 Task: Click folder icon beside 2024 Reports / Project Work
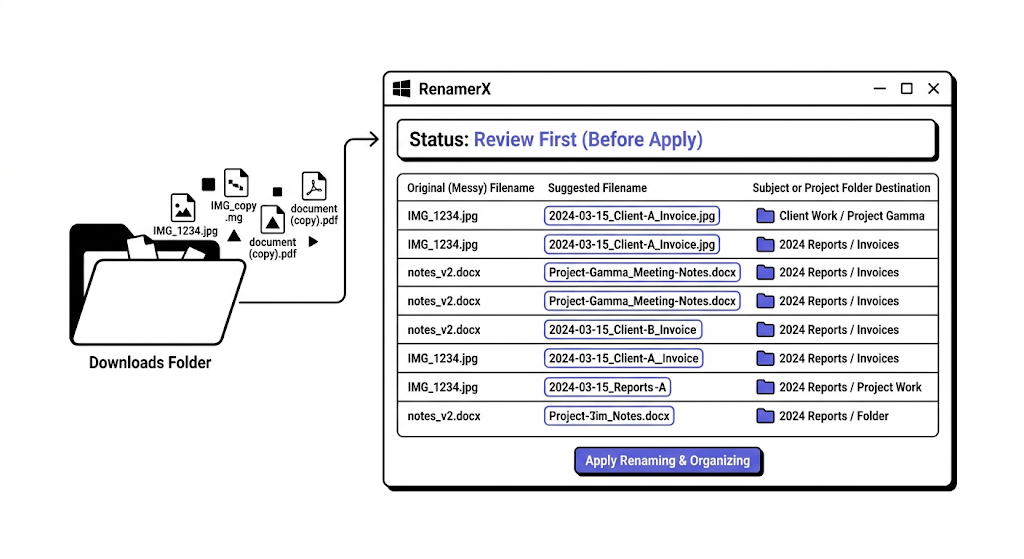(765, 387)
